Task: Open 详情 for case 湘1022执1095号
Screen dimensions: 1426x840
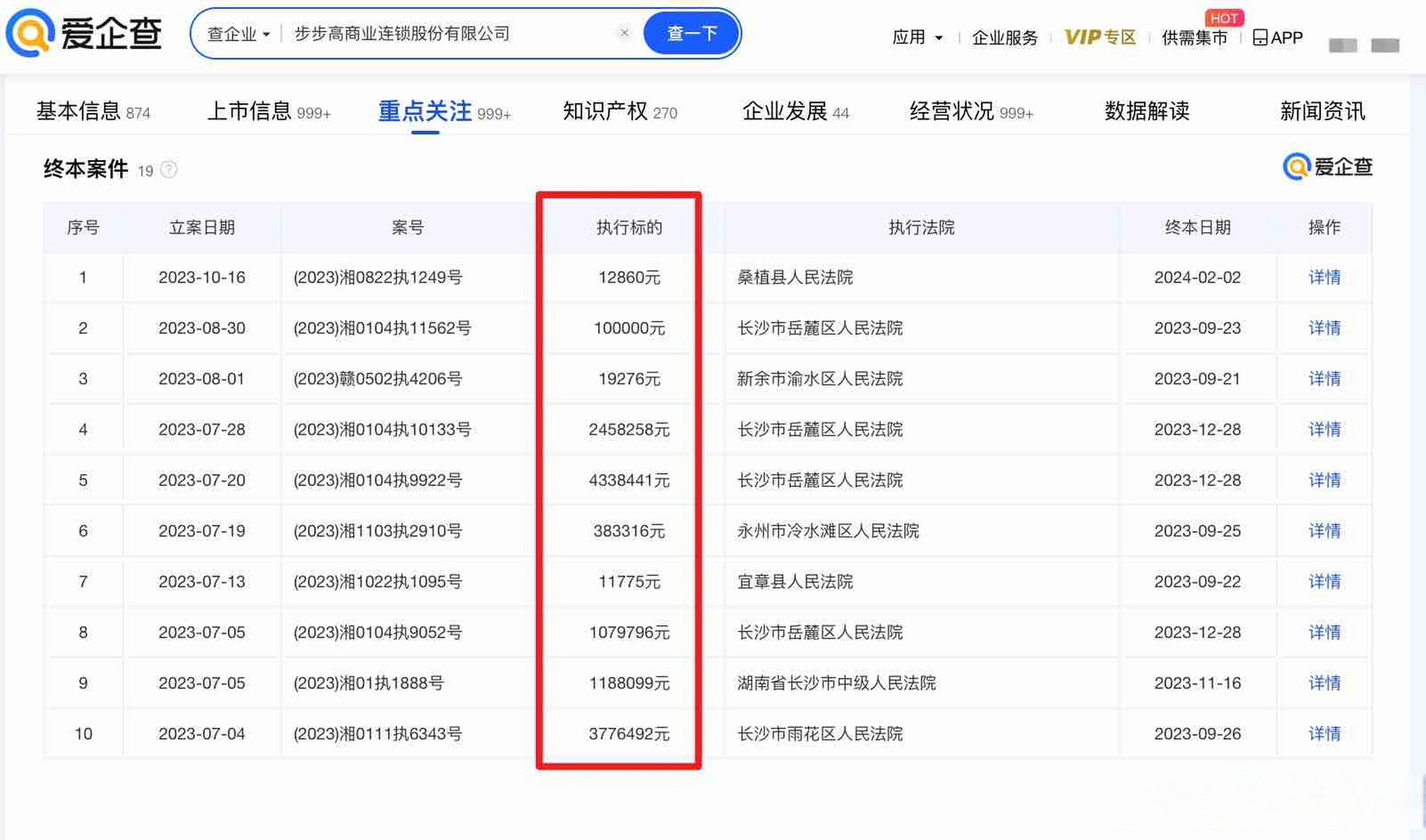Action: click(x=1324, y=581)
